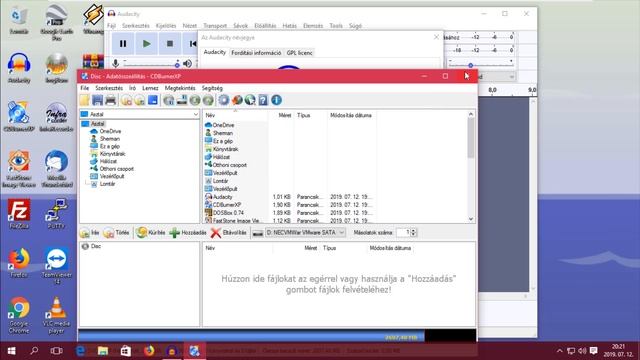Open Microsoft Store from taskbar
The width and height of the screenshot is (640, 360).
click(126, 351)
